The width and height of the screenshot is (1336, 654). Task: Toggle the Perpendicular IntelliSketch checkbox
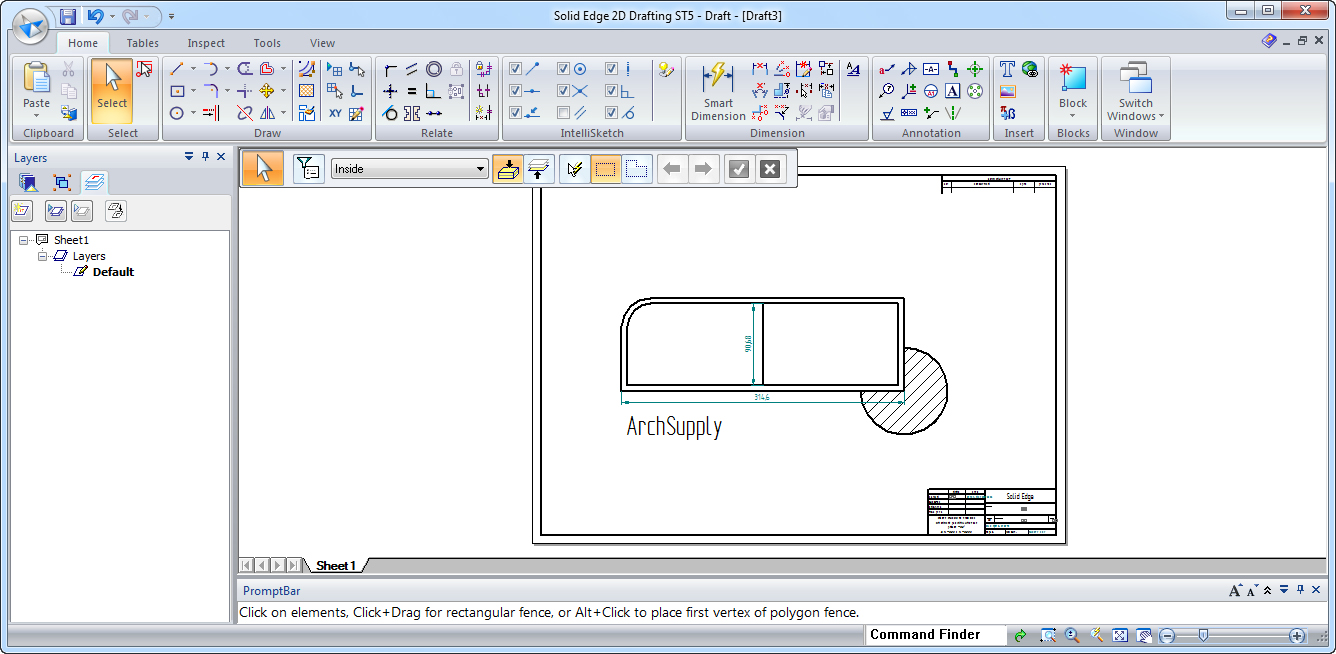pyautogui.click(x=611, y=91)
